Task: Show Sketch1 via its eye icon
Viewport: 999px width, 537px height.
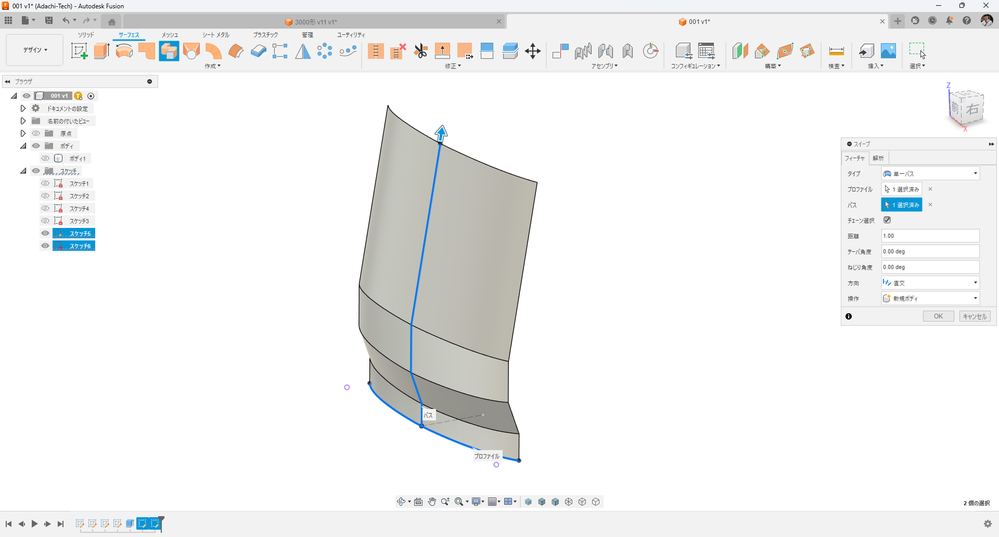Action: click(45, 183)
